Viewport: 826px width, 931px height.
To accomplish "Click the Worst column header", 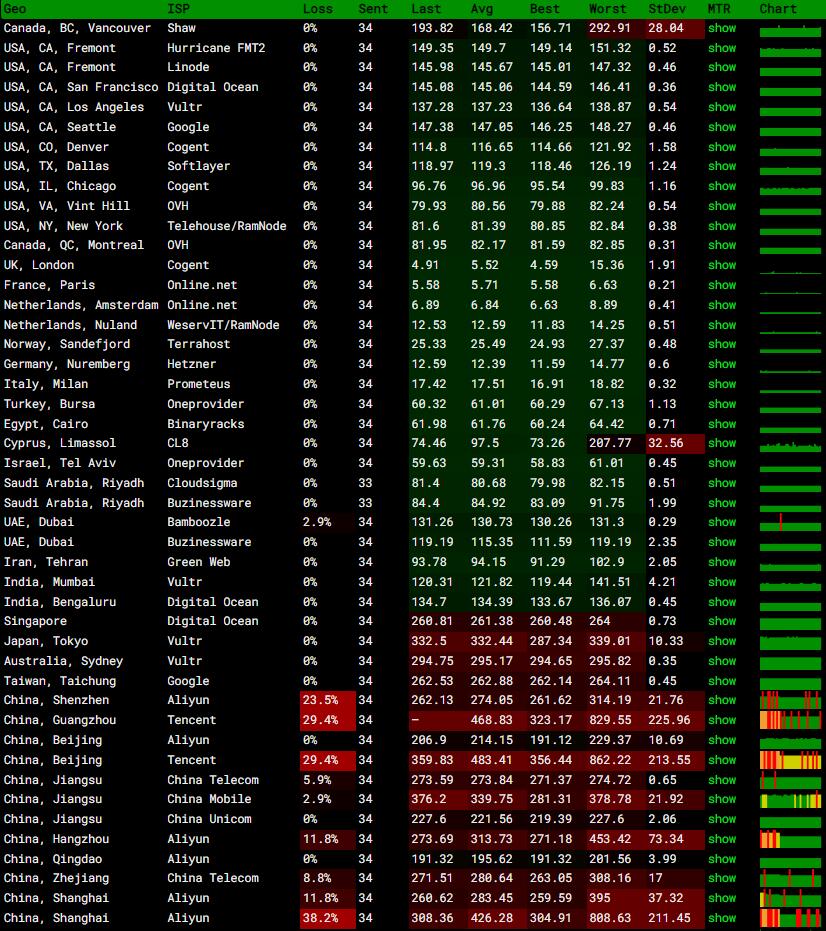I will coord(607,9).
